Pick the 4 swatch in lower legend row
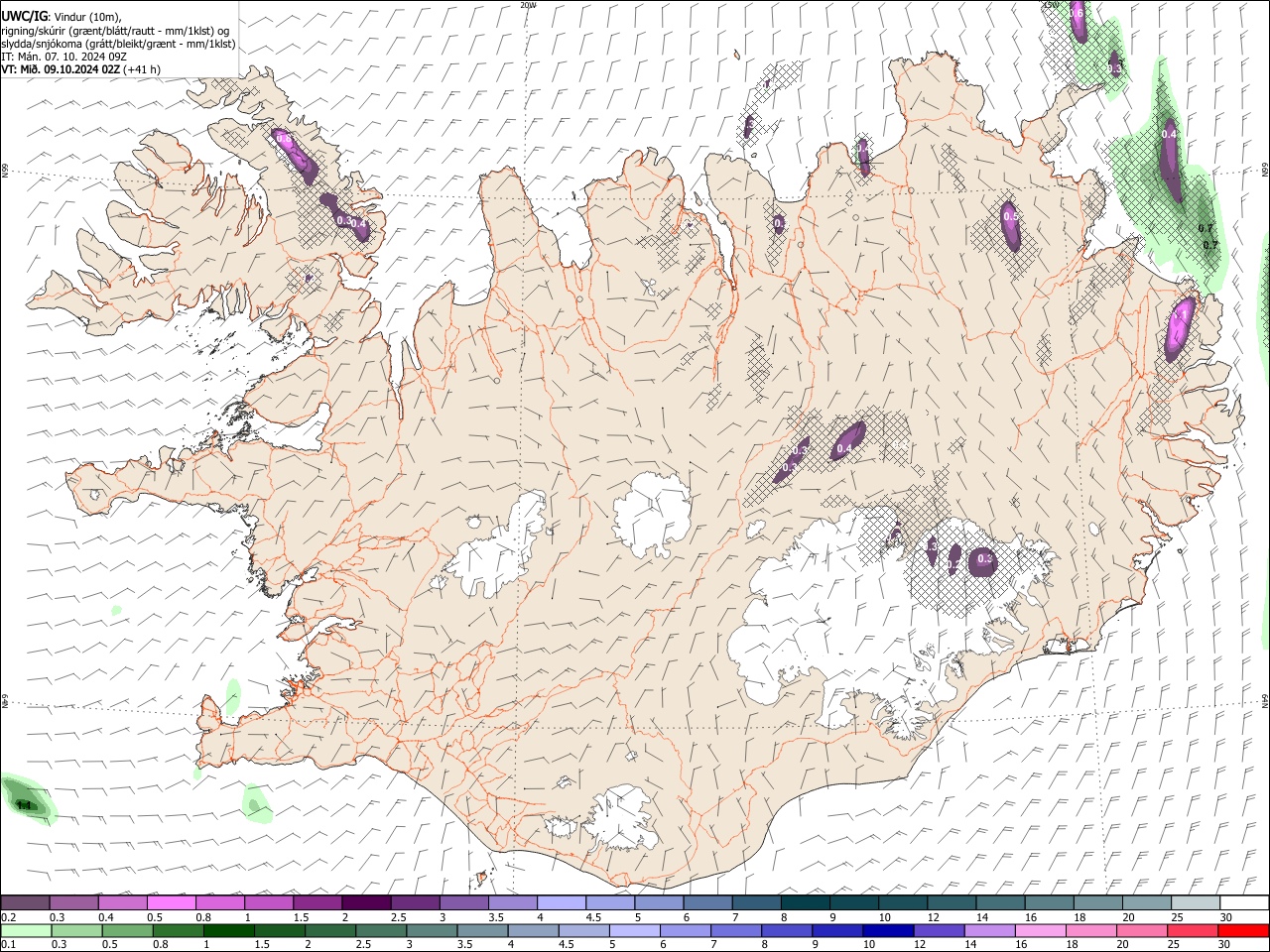Viewport: 1270px width, 952px height. (x=534, y=930)
